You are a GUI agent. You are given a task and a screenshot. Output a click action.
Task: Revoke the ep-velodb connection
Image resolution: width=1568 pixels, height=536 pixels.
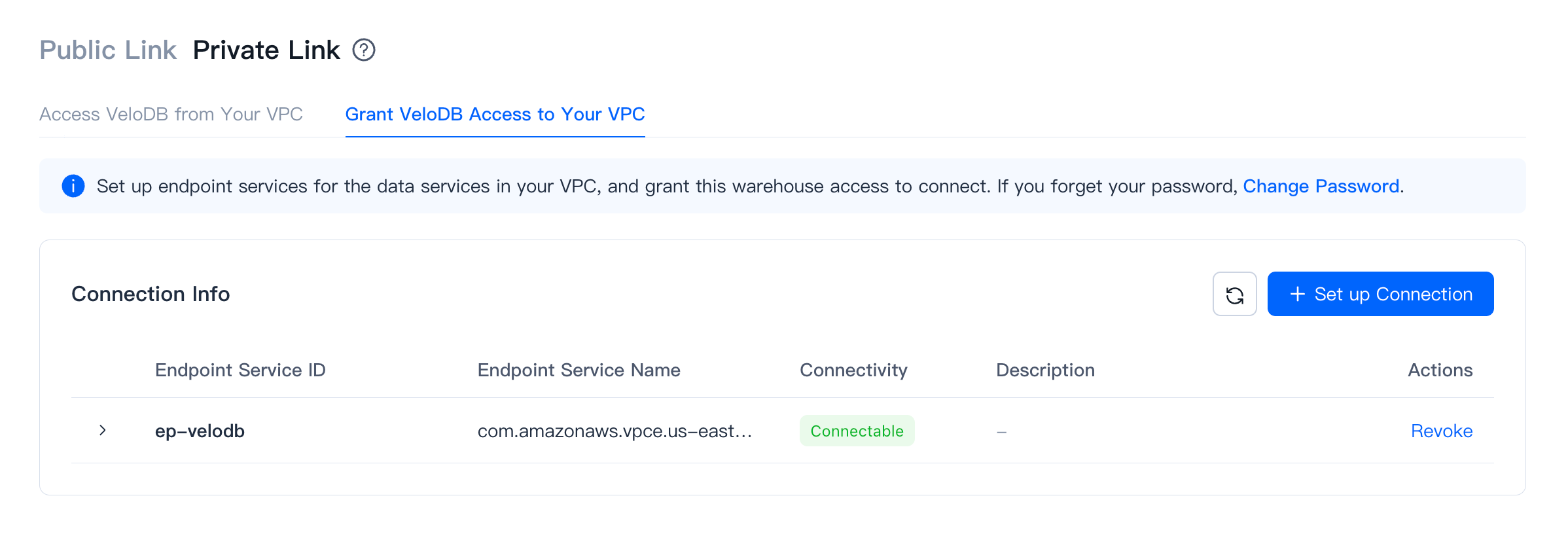(1441, 431)
